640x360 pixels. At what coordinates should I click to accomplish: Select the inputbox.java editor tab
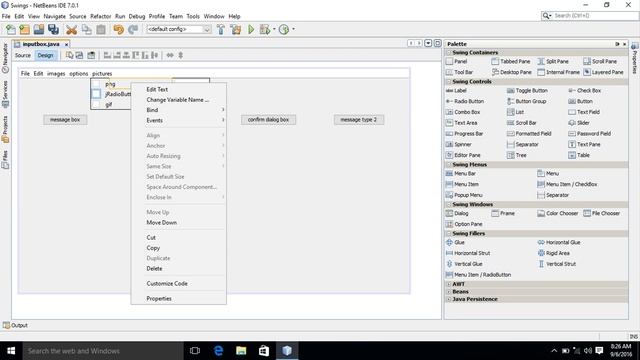40,44
